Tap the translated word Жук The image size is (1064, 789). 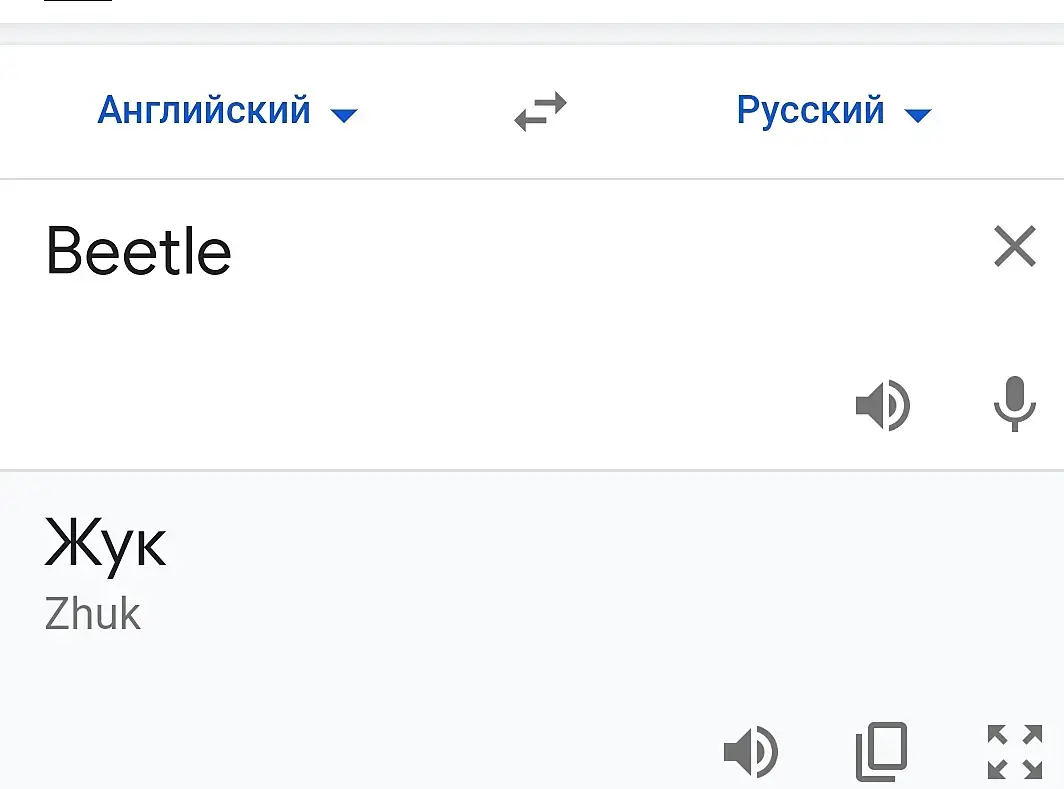tap(105, 545)
